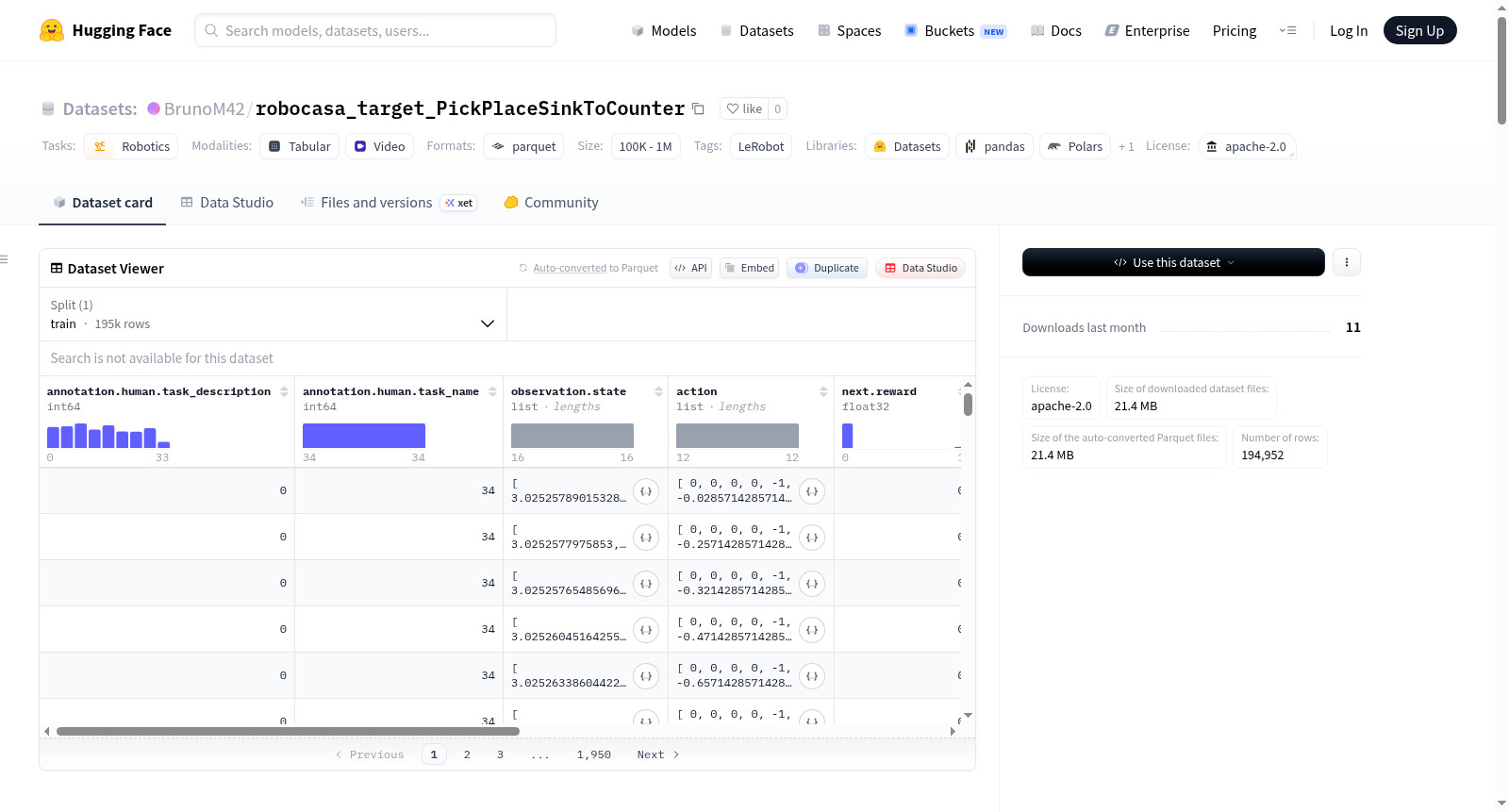This screenshot has height=812, width=1509.
Task: Switch to the Data Studio tab
Action: (x=227, y=203)
